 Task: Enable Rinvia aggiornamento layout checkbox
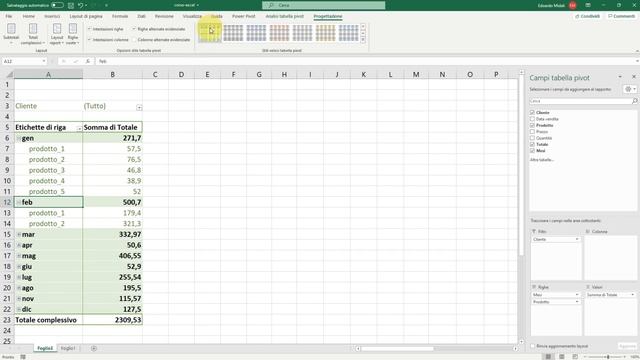533,346
